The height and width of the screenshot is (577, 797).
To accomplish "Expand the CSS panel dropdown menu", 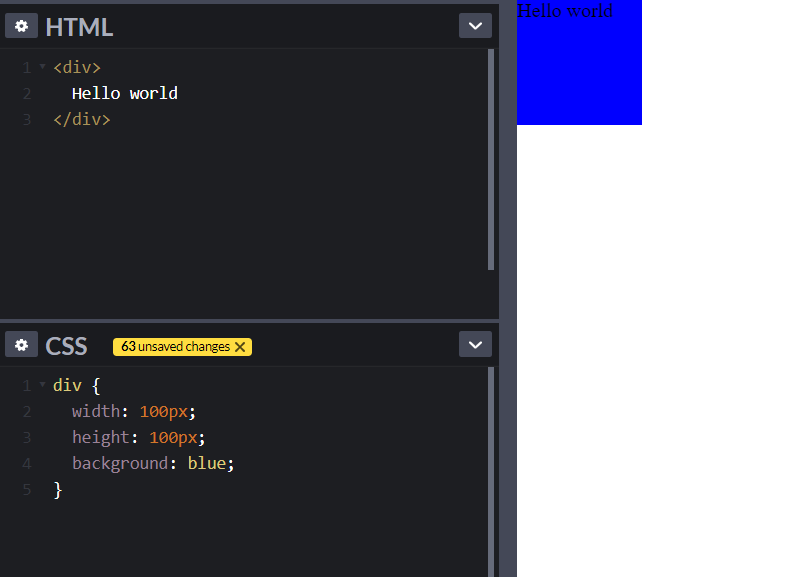I will click(475, 345).
